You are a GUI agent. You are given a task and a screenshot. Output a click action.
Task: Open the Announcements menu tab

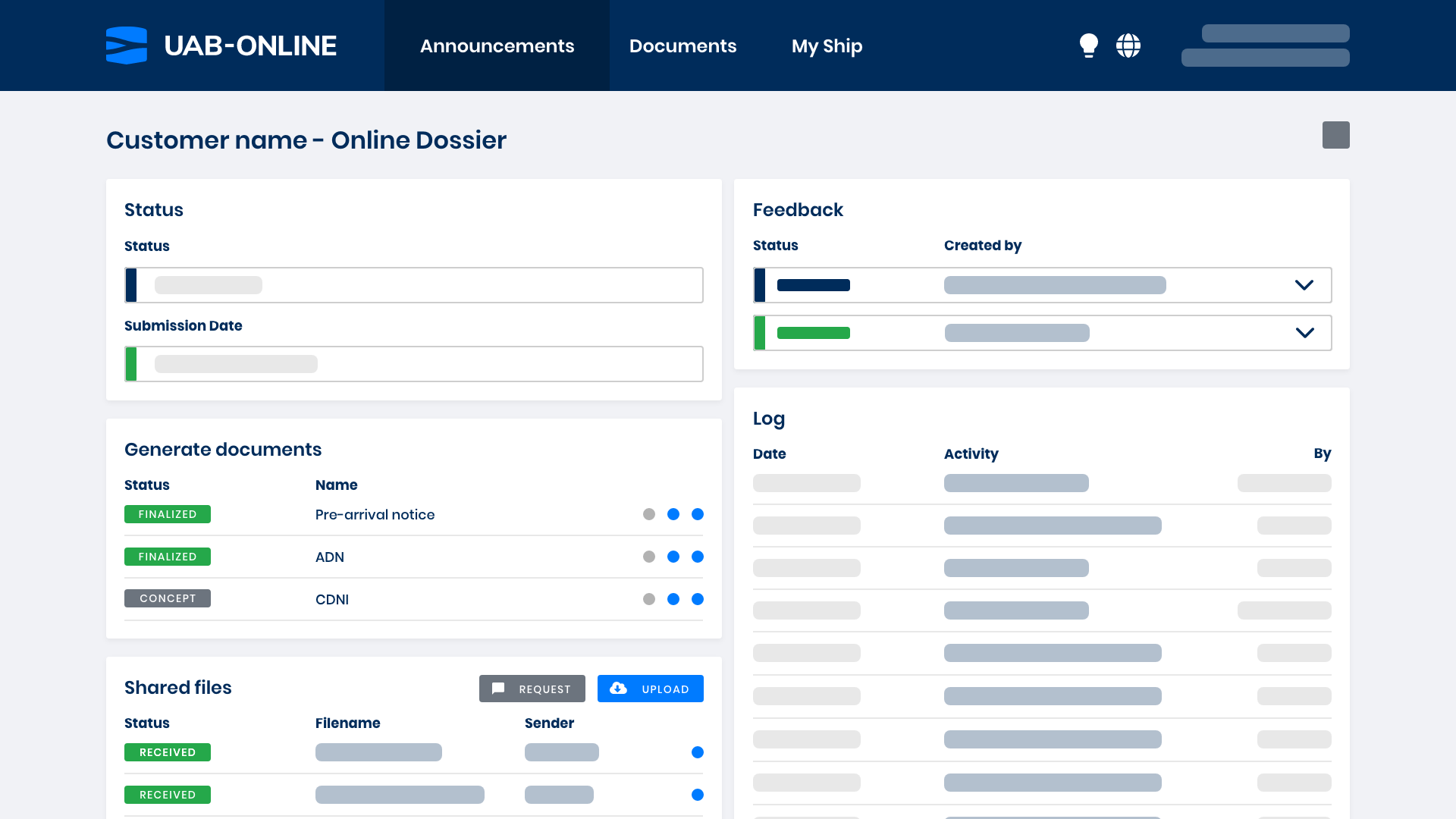498,45
